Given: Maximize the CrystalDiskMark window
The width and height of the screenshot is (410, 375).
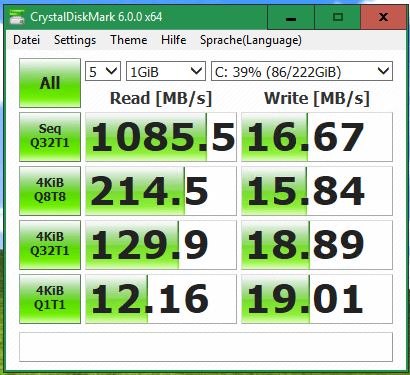Looking at the screenshot, I should point(338,17).
